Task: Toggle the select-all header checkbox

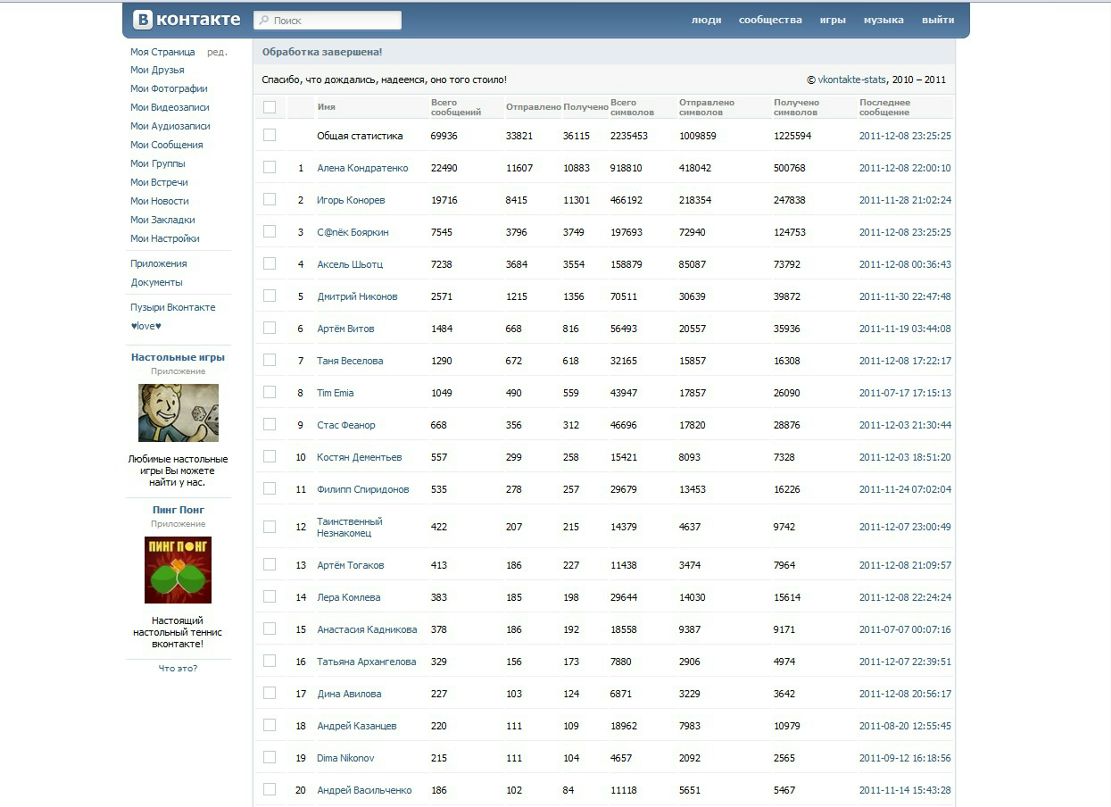Action: [x=269, y=107]
